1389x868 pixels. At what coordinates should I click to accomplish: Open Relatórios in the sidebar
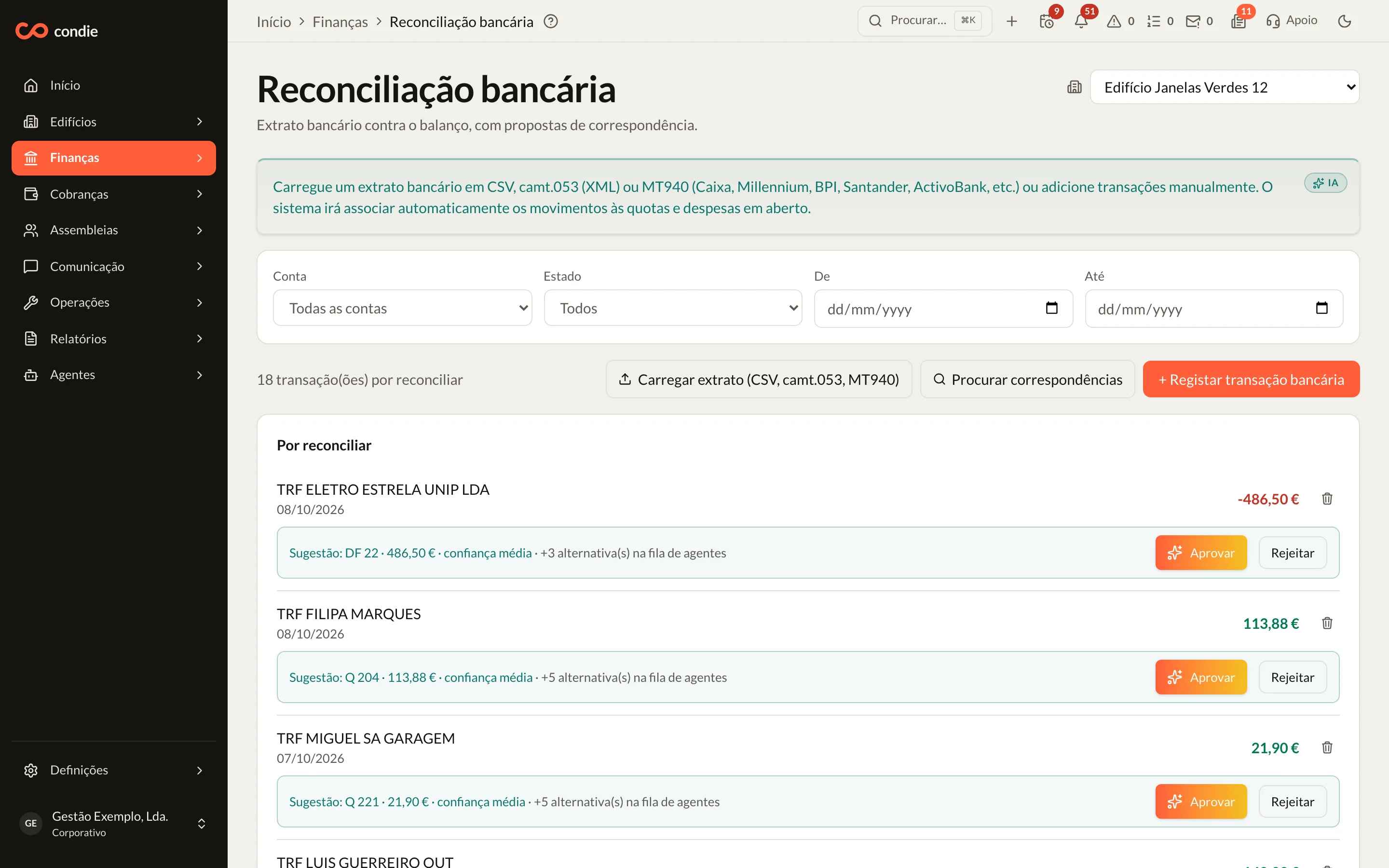pyautogui.click(x=114, y=339)
